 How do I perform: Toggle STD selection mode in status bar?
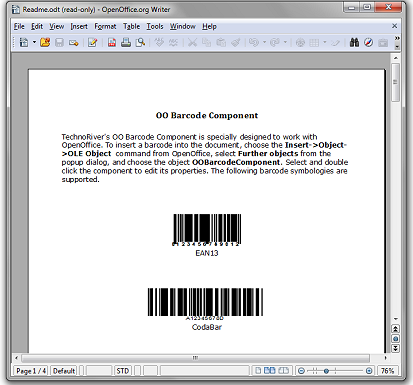coord(123,371)
